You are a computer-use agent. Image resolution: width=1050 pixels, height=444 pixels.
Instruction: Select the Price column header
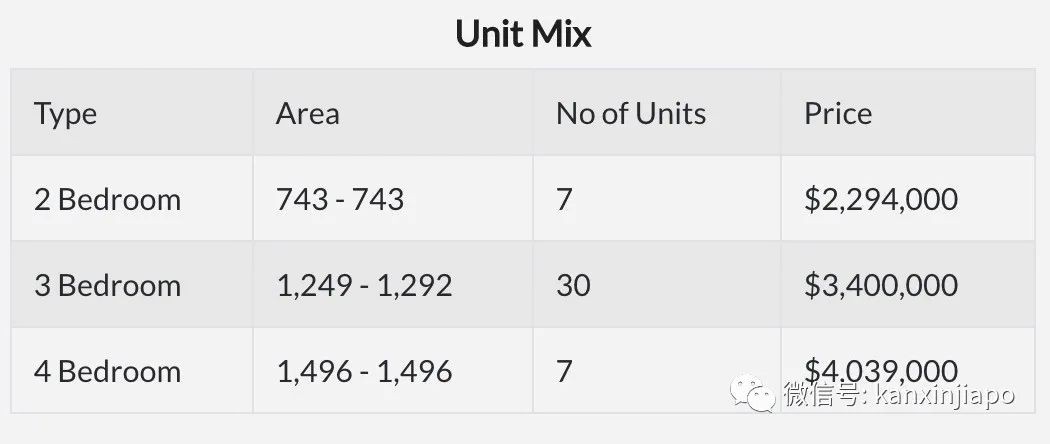tap(838, 113)
